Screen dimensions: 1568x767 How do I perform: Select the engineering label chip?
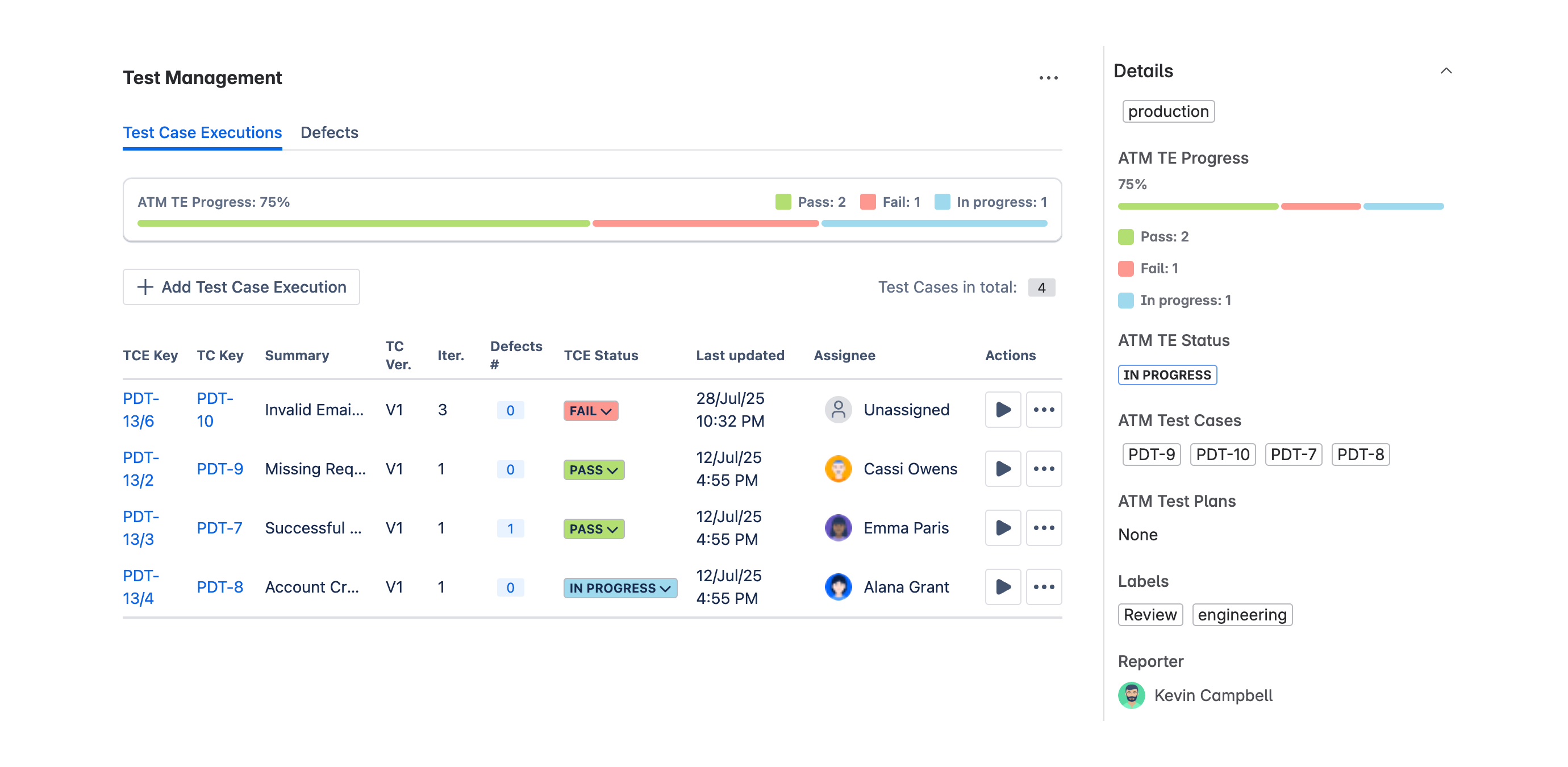pyautogui.click(x=1242, y=614)
